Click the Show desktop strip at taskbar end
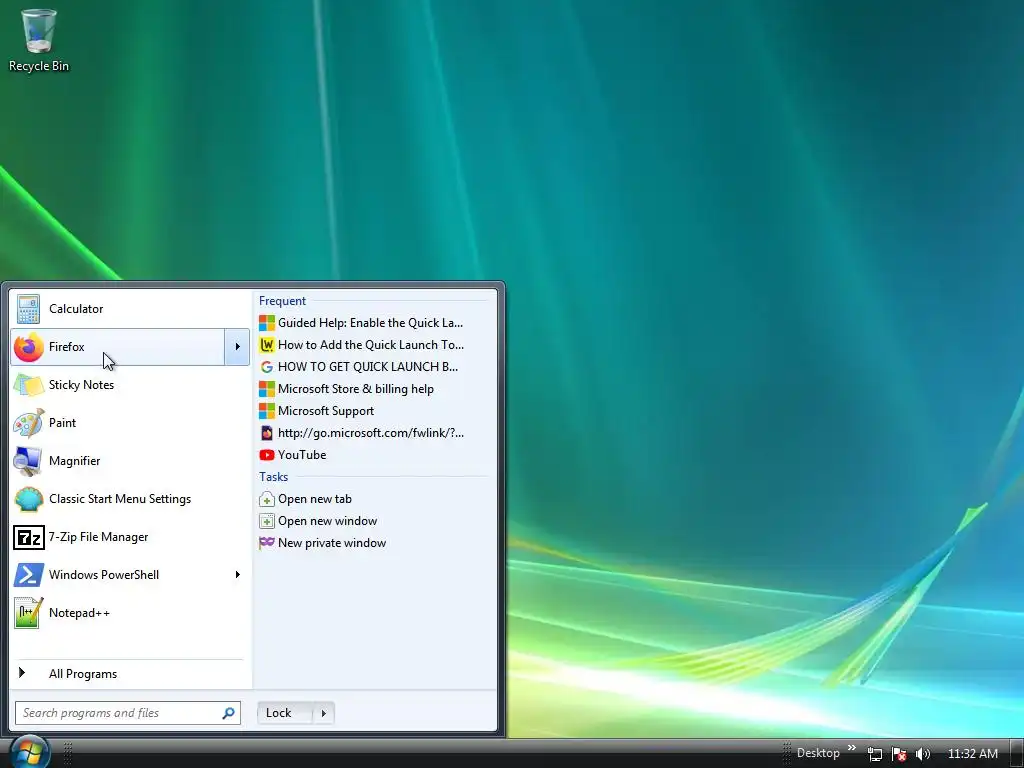The width and height of the screenshot is (1024, 768). pyautogui.click(x=1016, y=754)
